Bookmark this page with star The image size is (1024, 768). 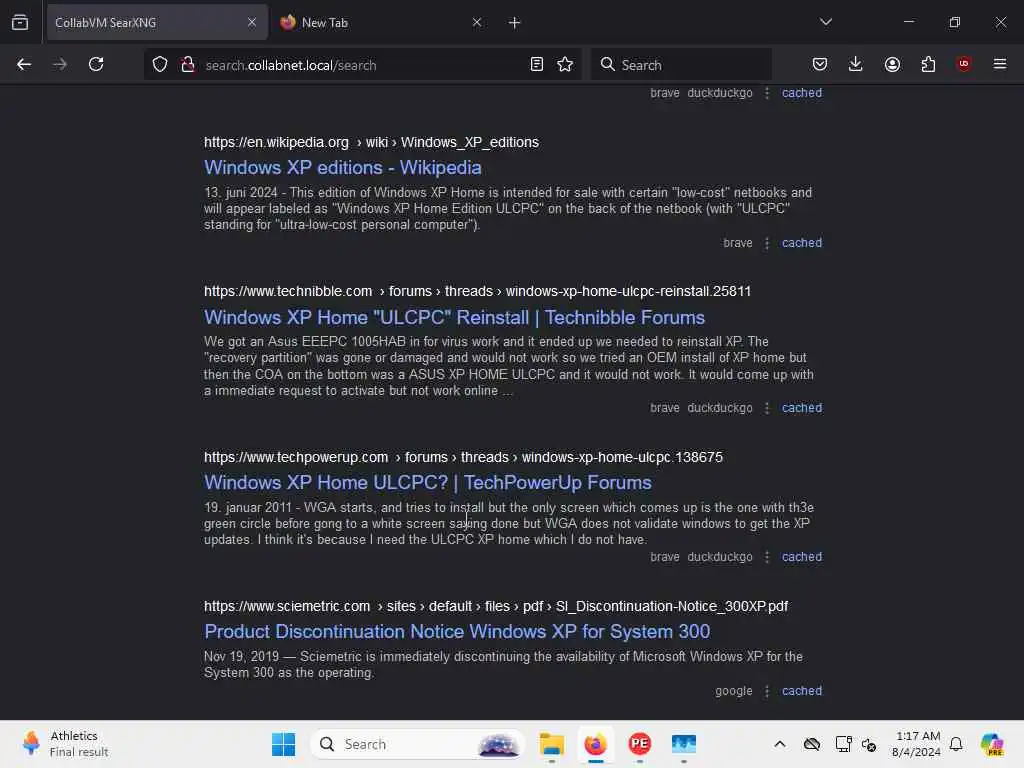[565, 64]
